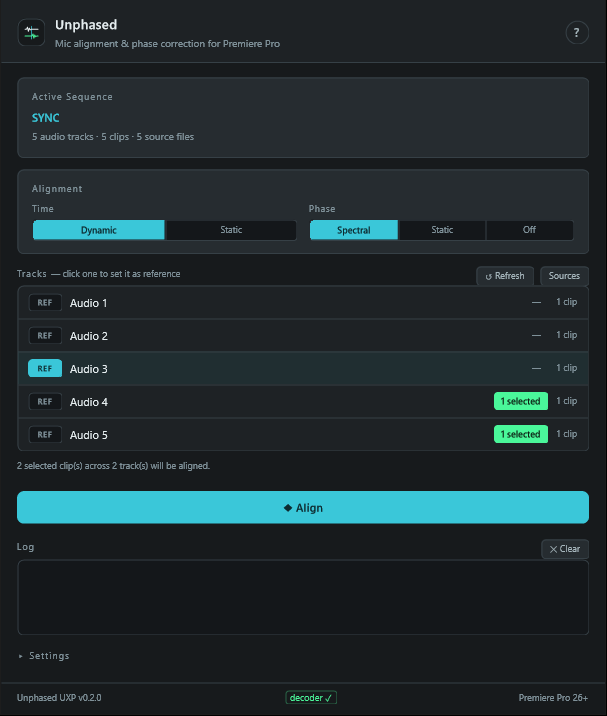Set Audio 1 as reference with REF
The image size is (607, 716).
coord(45,303)
